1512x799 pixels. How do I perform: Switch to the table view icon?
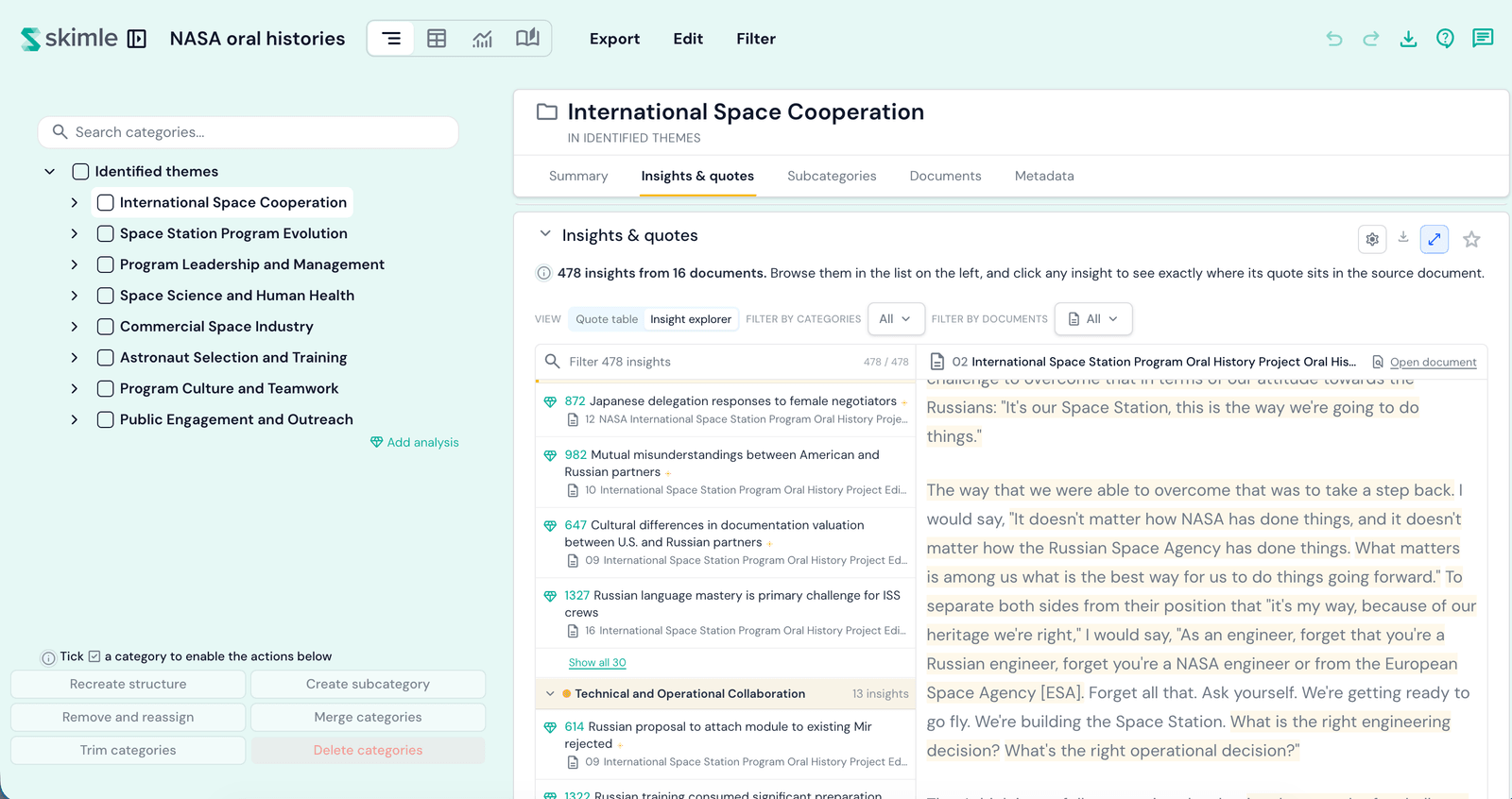437,39
